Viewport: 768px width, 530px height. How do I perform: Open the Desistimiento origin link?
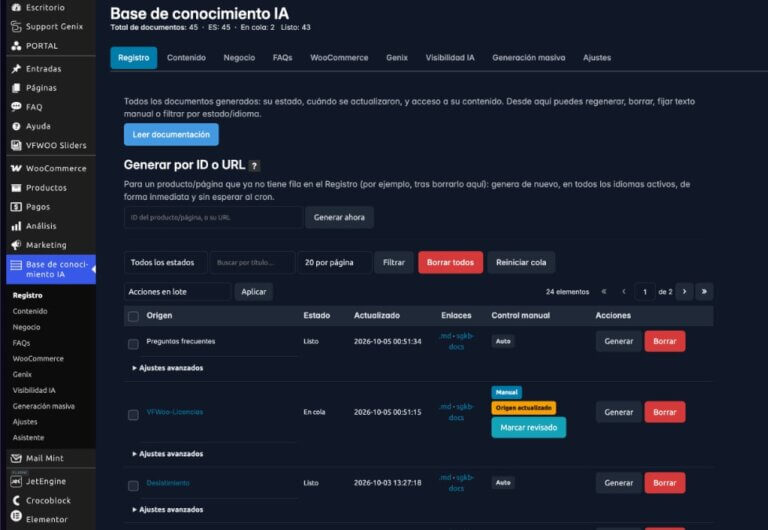168,483
